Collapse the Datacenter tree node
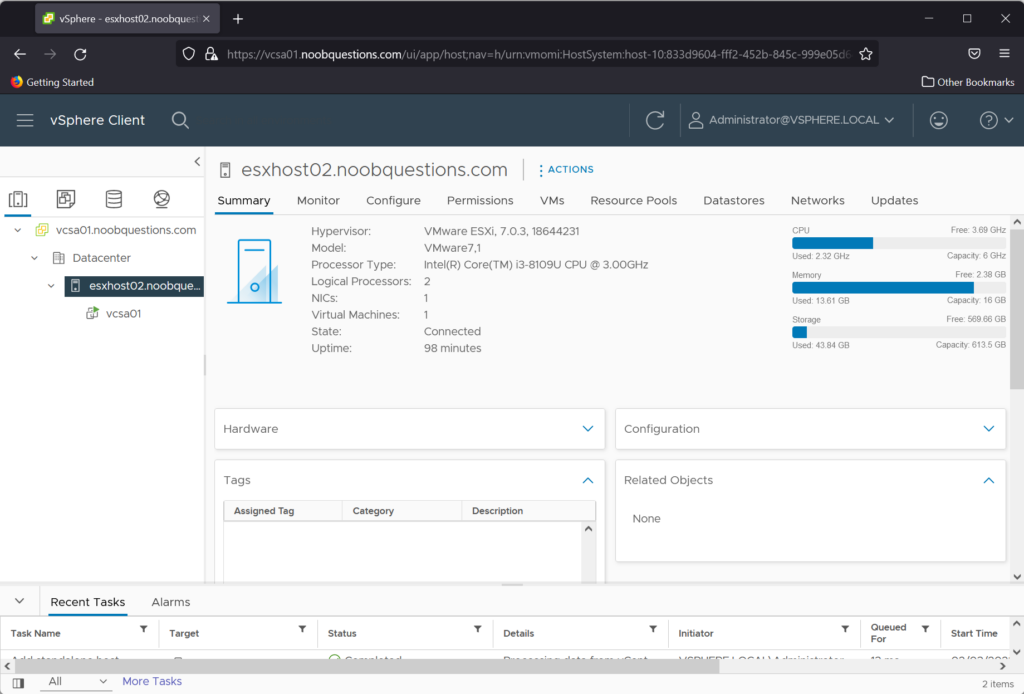Image resolution: width=1024 pixels, height=694 pixels. click(35, 259)
